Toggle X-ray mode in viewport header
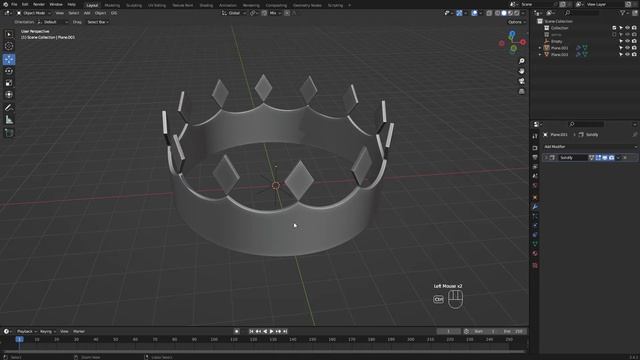640x360 pixels. (489, 13)
